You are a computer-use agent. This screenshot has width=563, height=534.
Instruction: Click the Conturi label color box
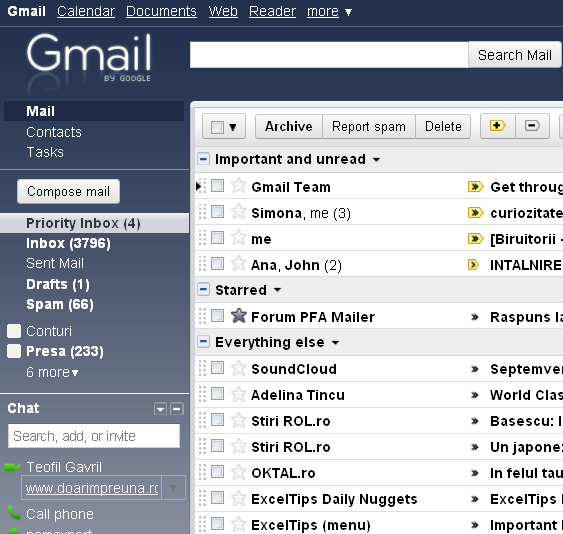[14, 331]
